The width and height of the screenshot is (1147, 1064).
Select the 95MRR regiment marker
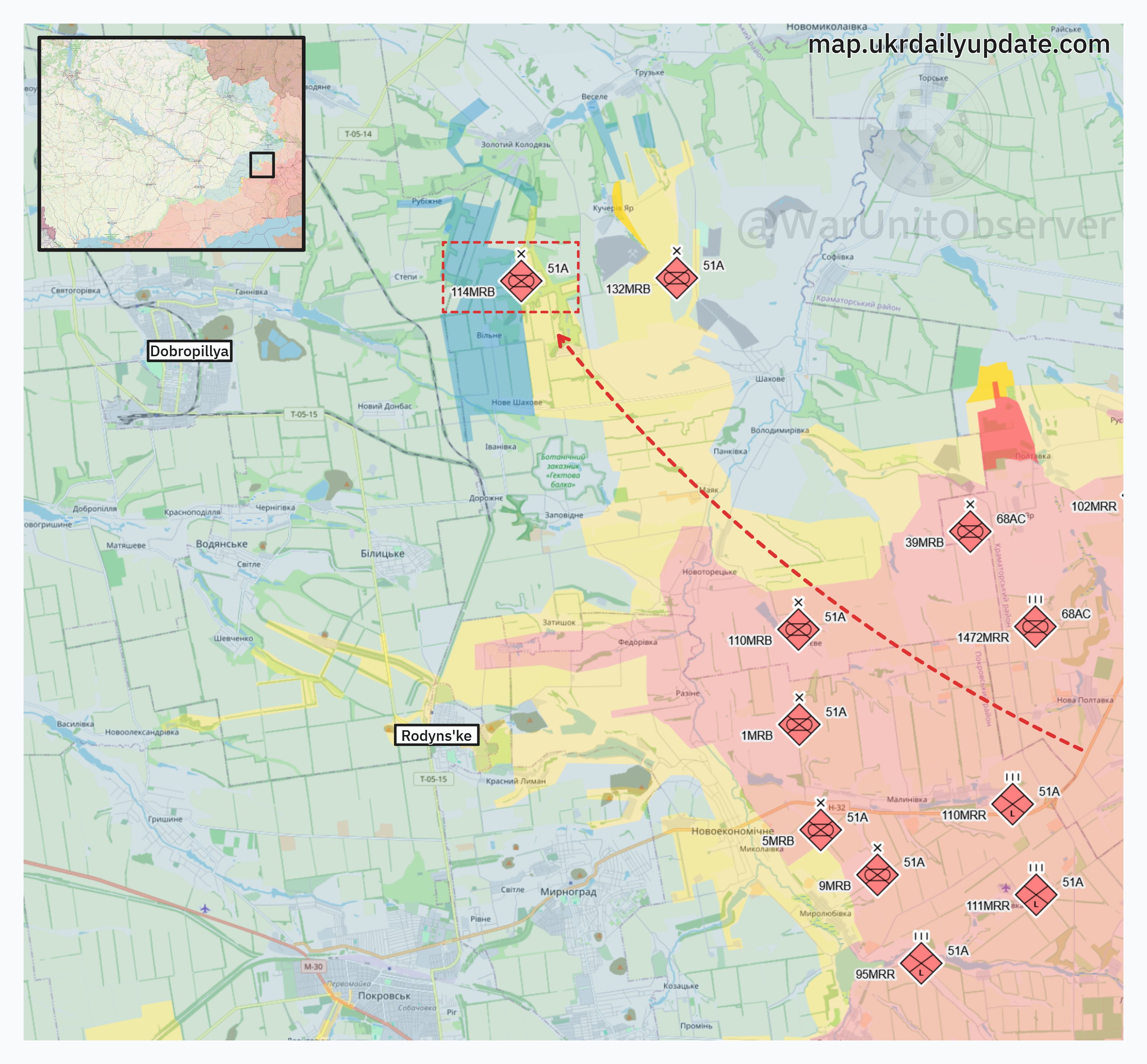921,963
